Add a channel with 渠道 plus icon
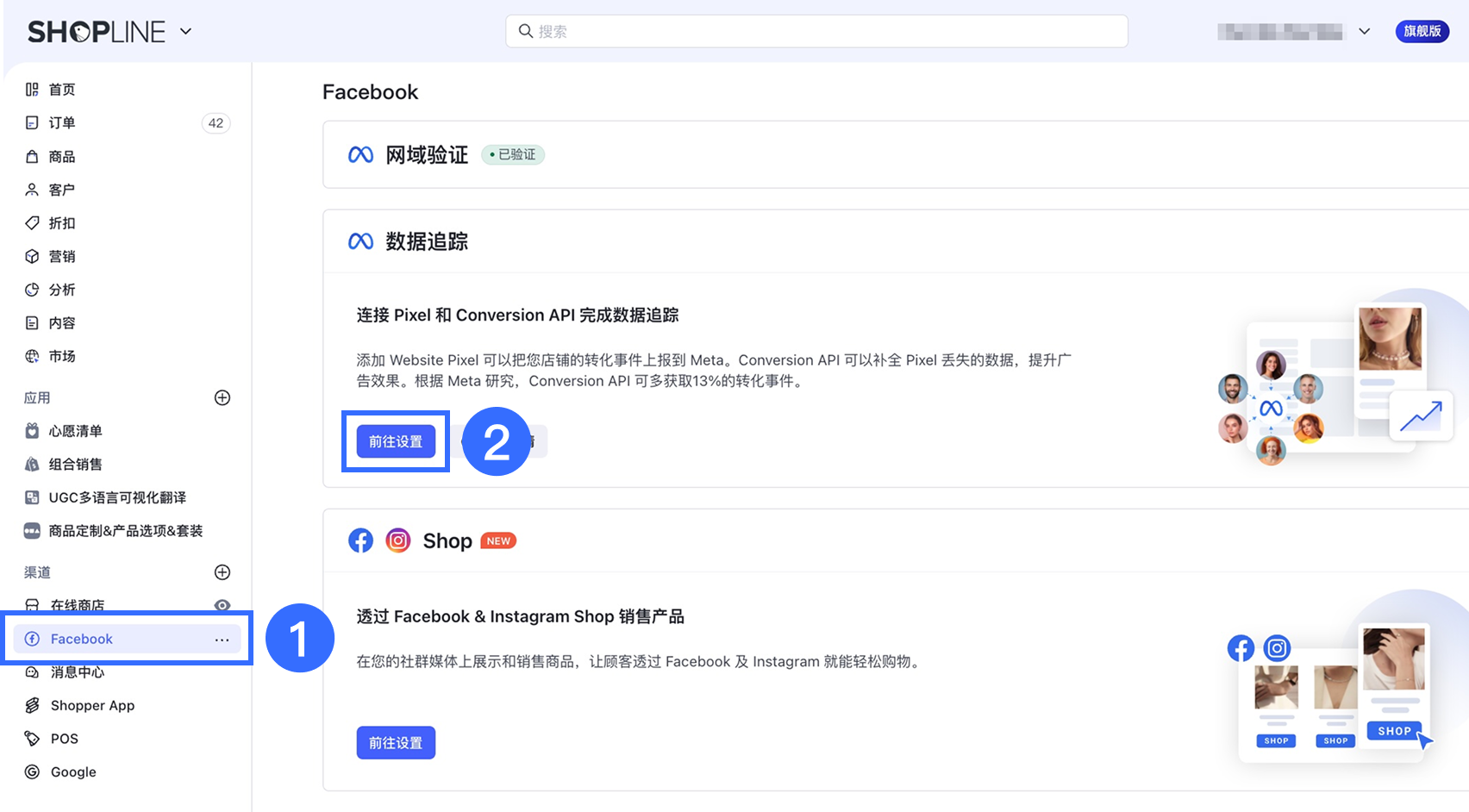This screenshot has width=1469, height=812. [222, 572]
